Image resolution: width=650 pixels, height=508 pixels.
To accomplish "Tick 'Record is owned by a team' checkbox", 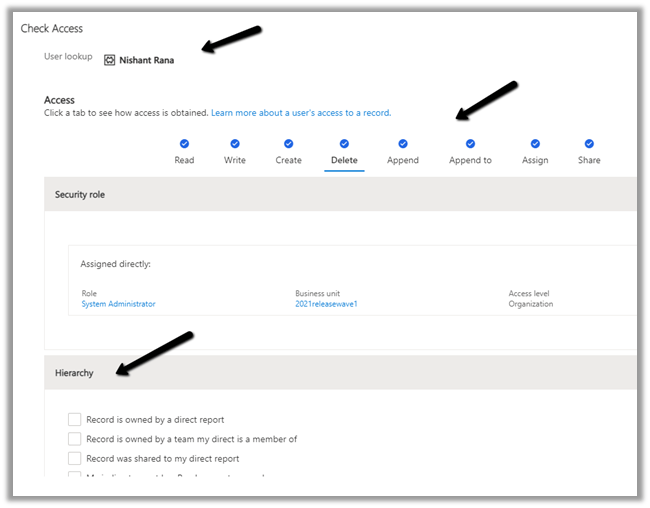I will pyautogui.click(x=75, y=439).
